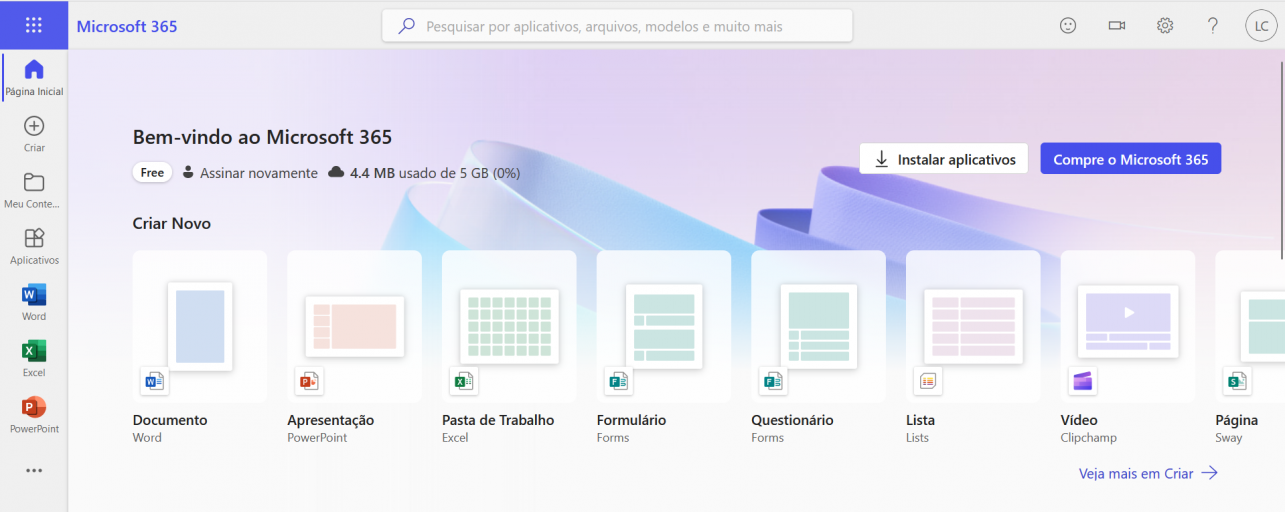The width and height of the screenshot is (1285, 512).
Task: Open the app launcher waffle menu
Action: [x=34, y=25]
